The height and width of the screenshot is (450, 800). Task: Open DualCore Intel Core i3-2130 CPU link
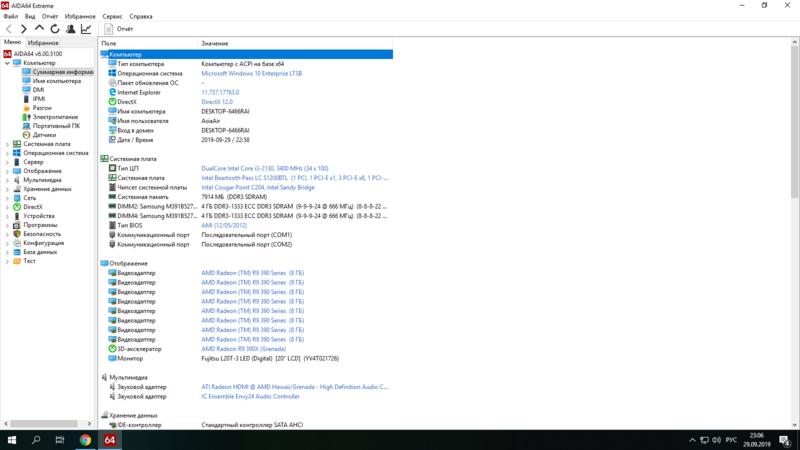[x=265, y=168]
